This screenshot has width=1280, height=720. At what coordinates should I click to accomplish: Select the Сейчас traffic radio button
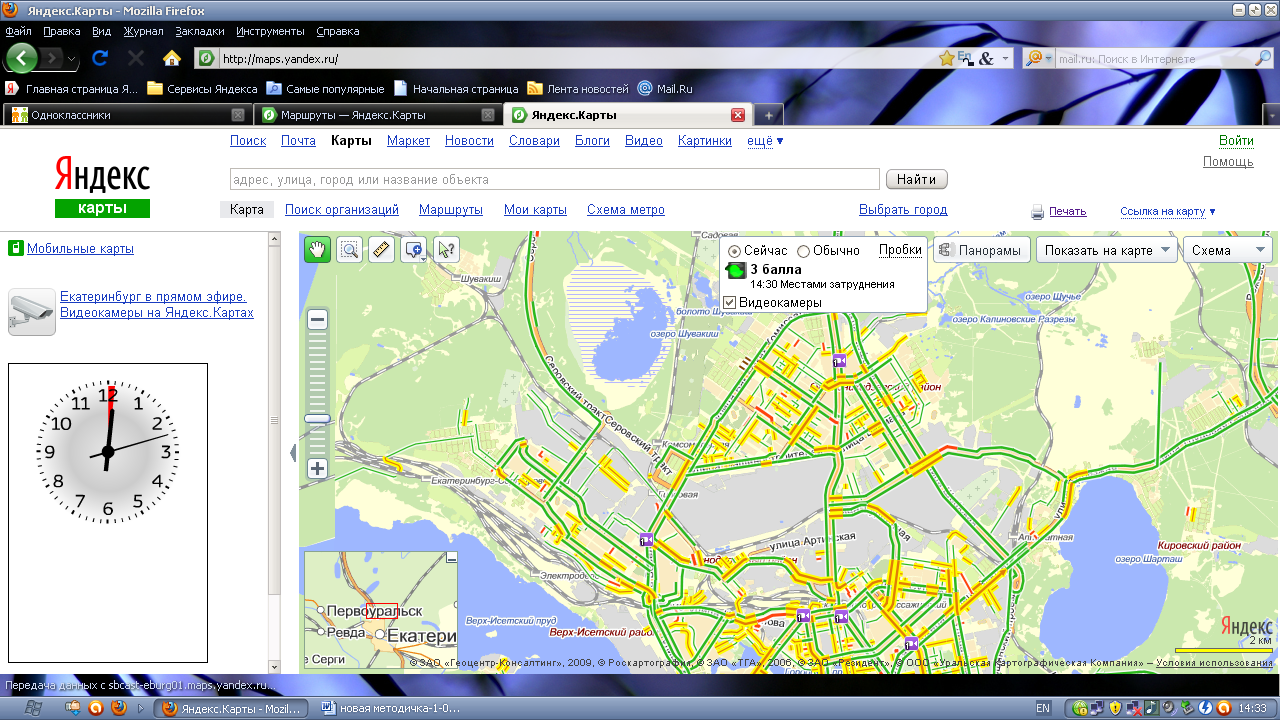pyautogui.click(x=734, y=251)
